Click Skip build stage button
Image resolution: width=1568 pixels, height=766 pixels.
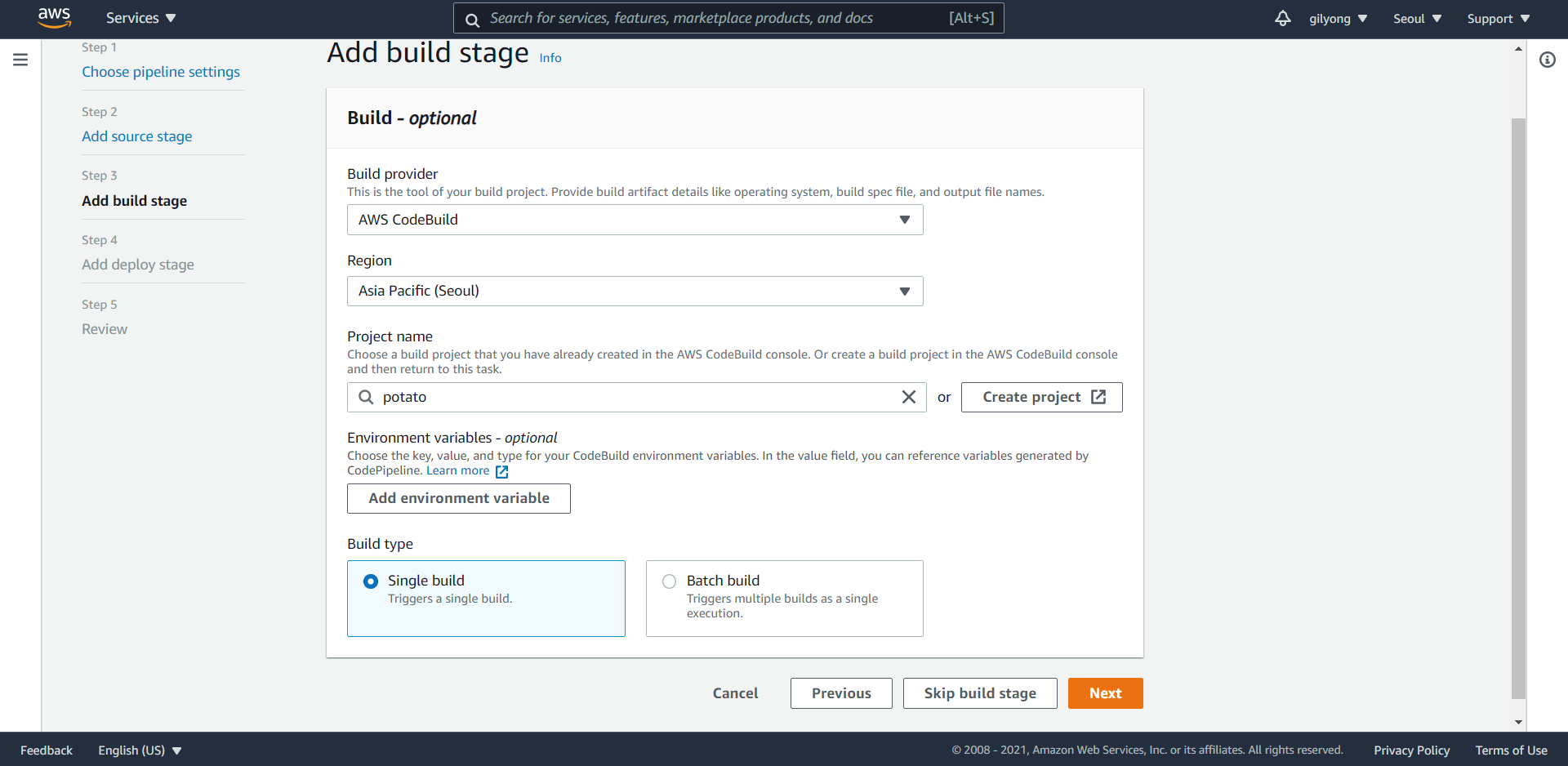point(980,693)
